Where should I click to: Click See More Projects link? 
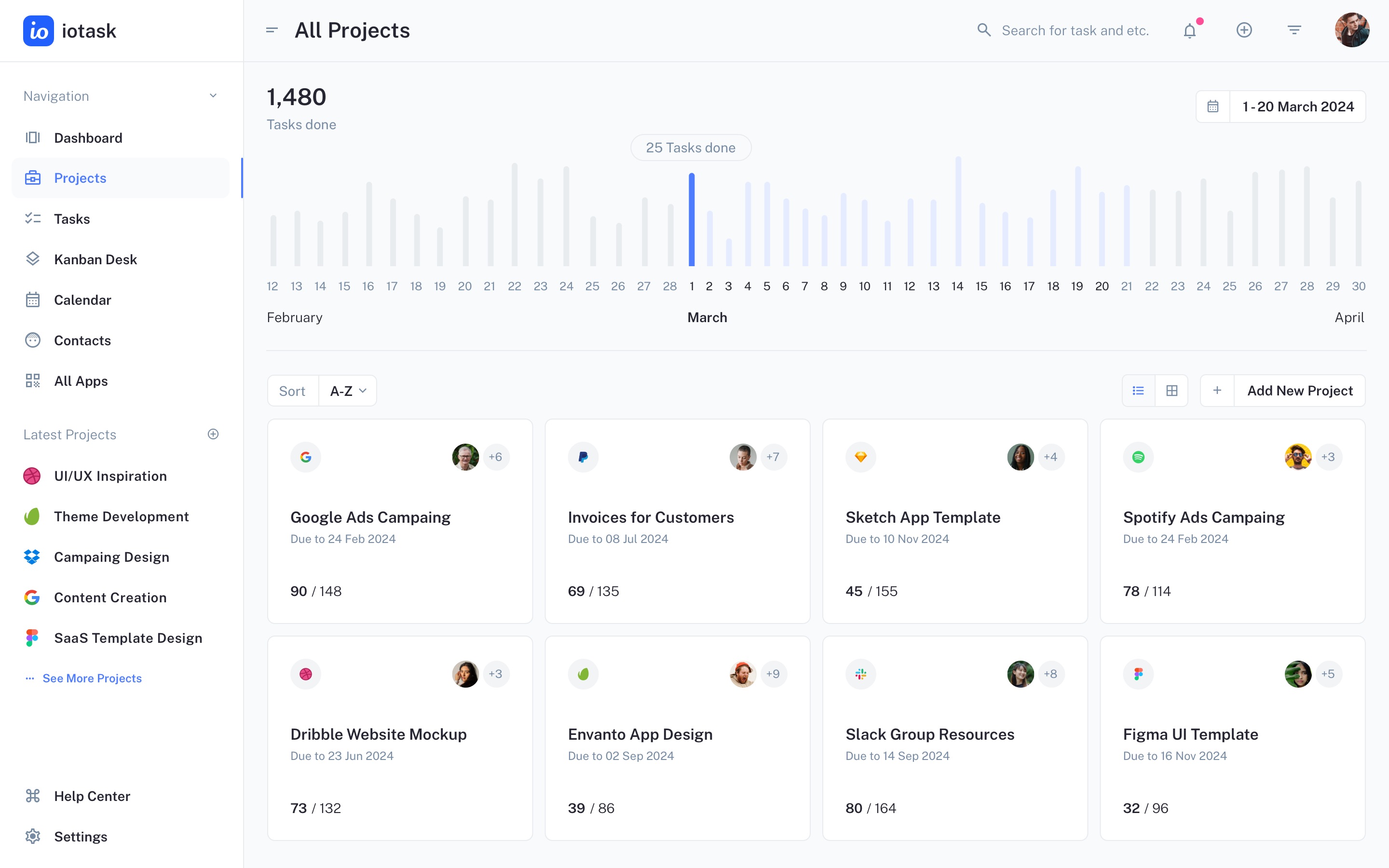tap(92, 678)
